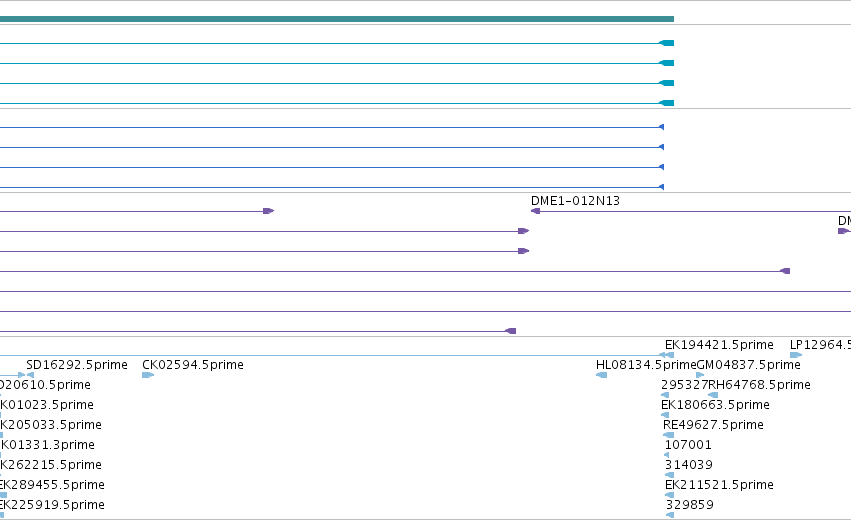Select the arrow marker under 329859

(x=670, y=515)
